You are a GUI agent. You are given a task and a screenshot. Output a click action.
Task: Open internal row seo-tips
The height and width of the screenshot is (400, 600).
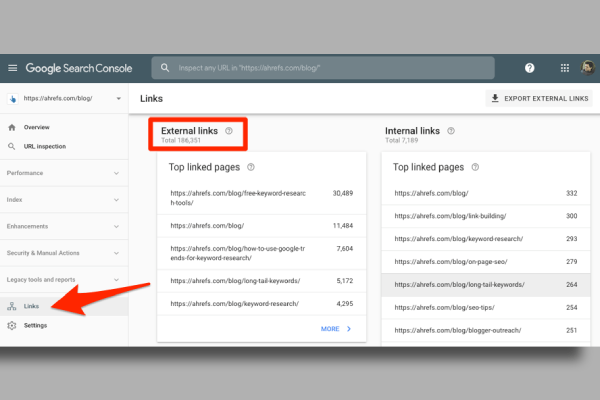point(486,308)
